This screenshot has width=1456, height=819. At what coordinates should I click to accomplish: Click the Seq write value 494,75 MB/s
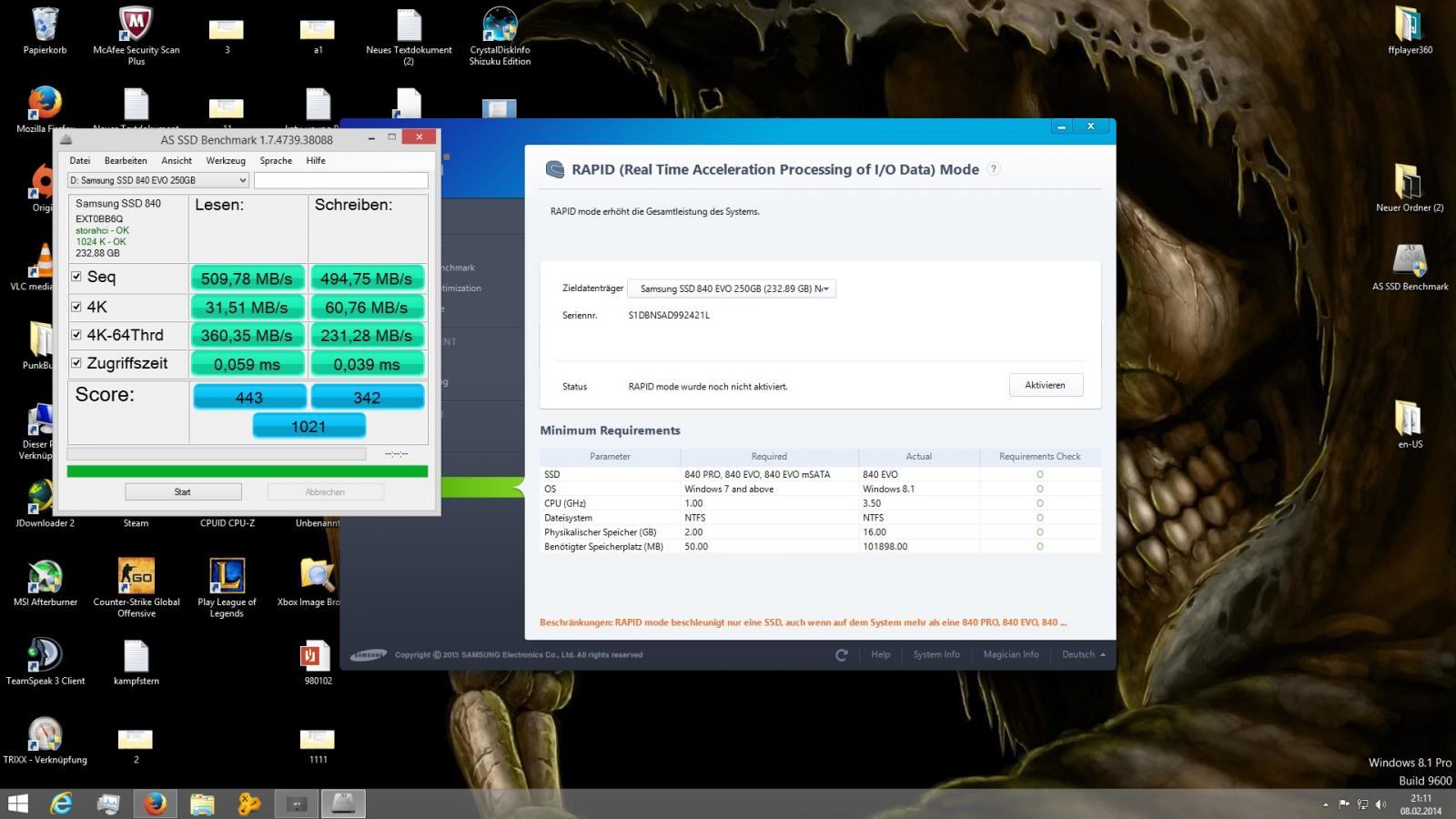[x=367, y=278]
